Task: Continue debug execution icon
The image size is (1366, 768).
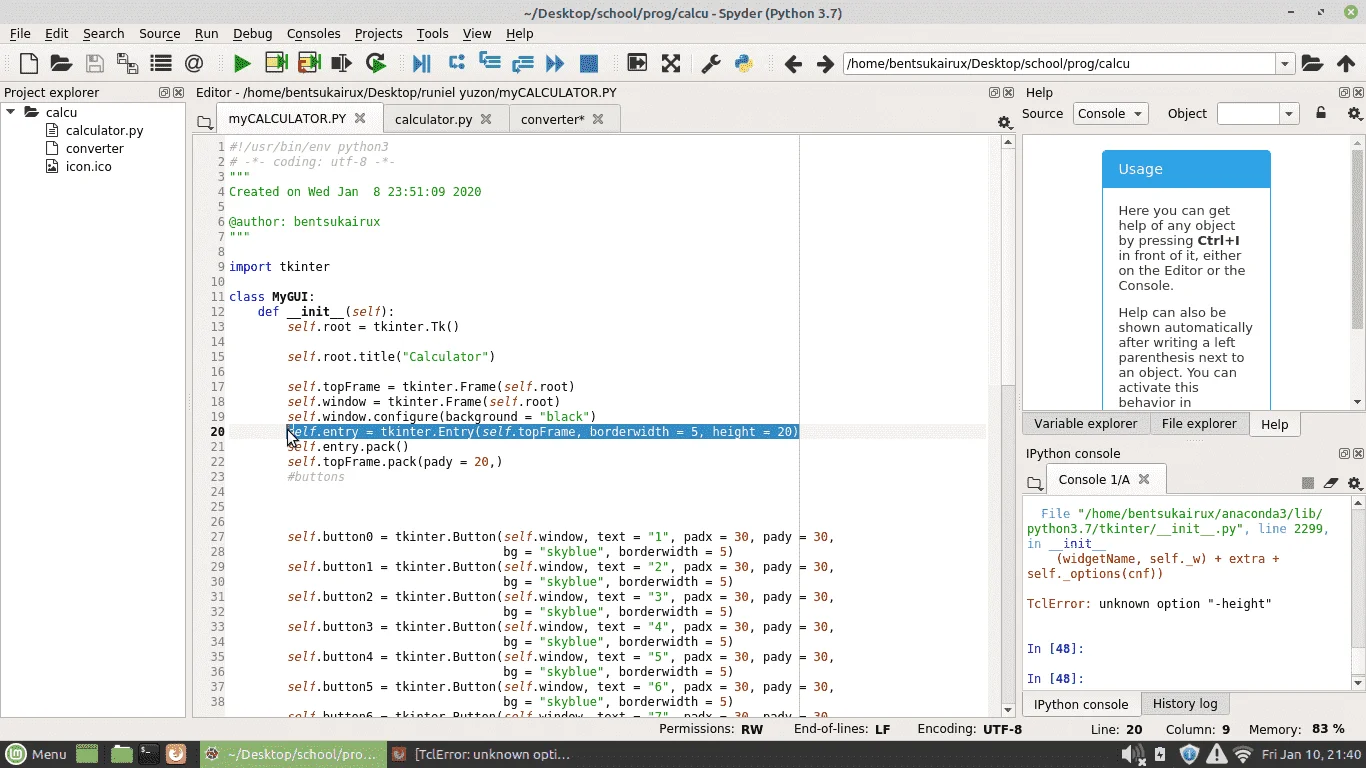Action: coord(556,63)
